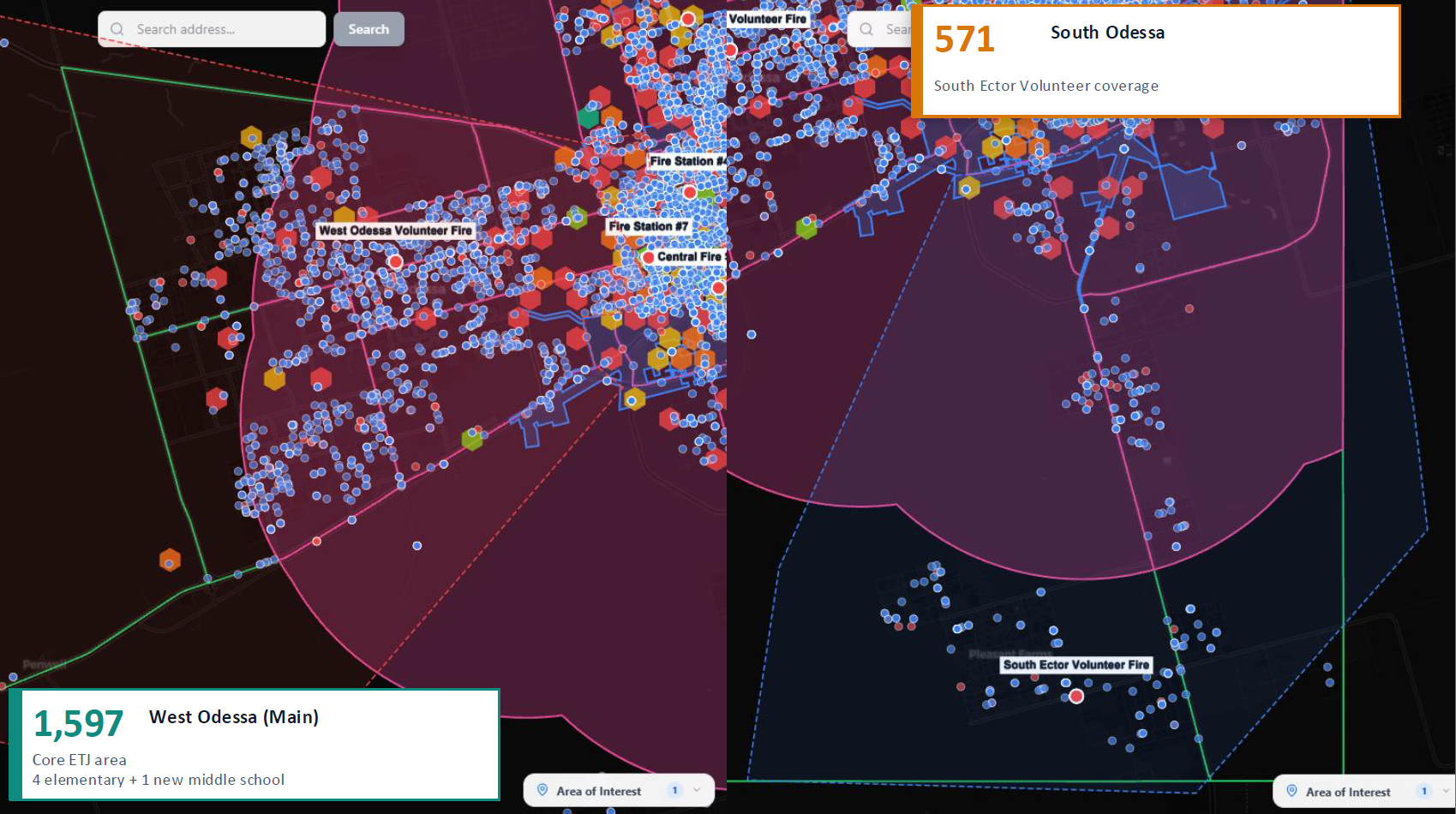
Task: Select the isolated orange hexagon near bottom-left boundary
Action: coord(170,560)
